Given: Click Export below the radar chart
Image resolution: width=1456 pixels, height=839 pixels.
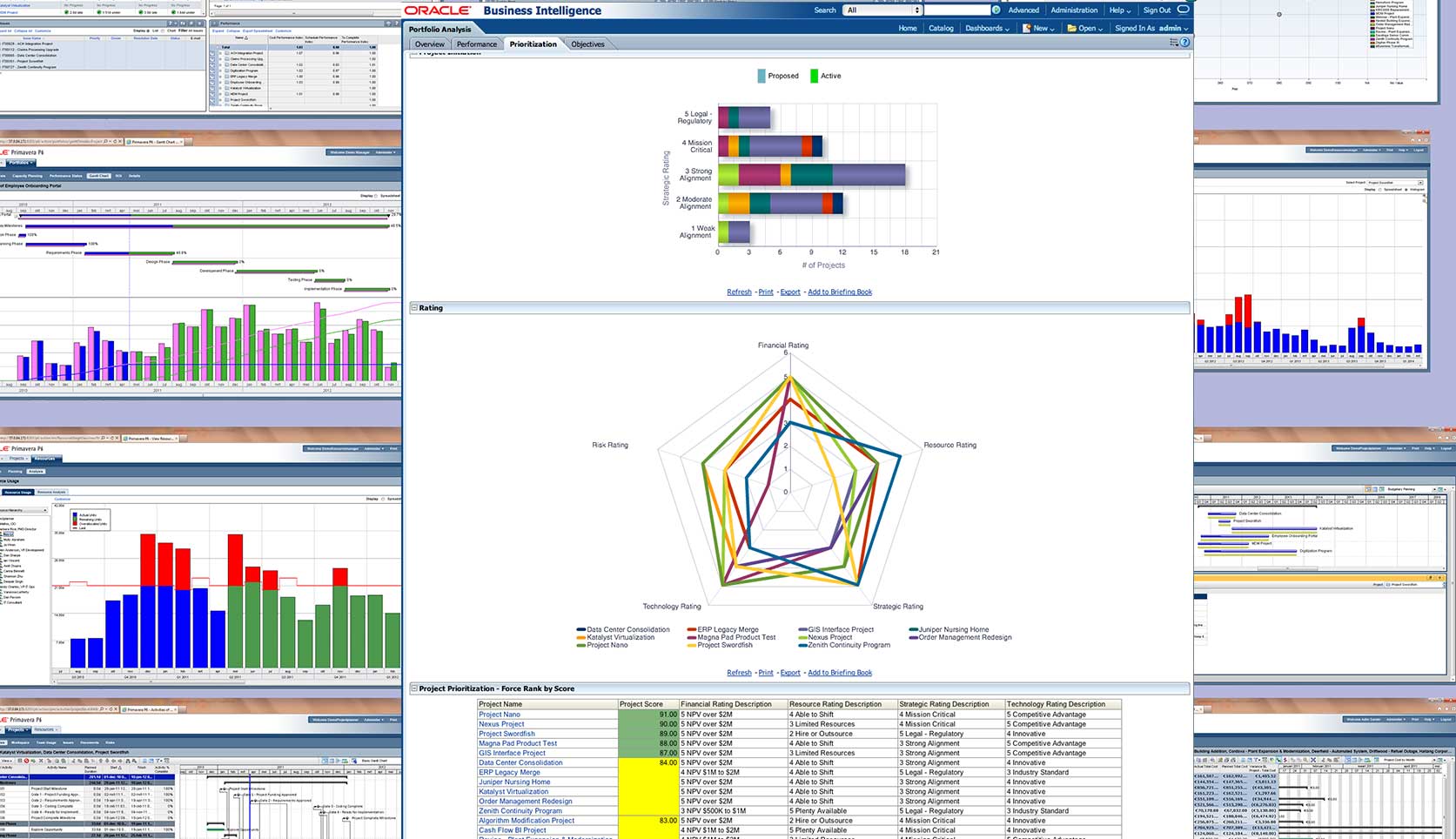Looking at the screenshot, I should (790, 673).
